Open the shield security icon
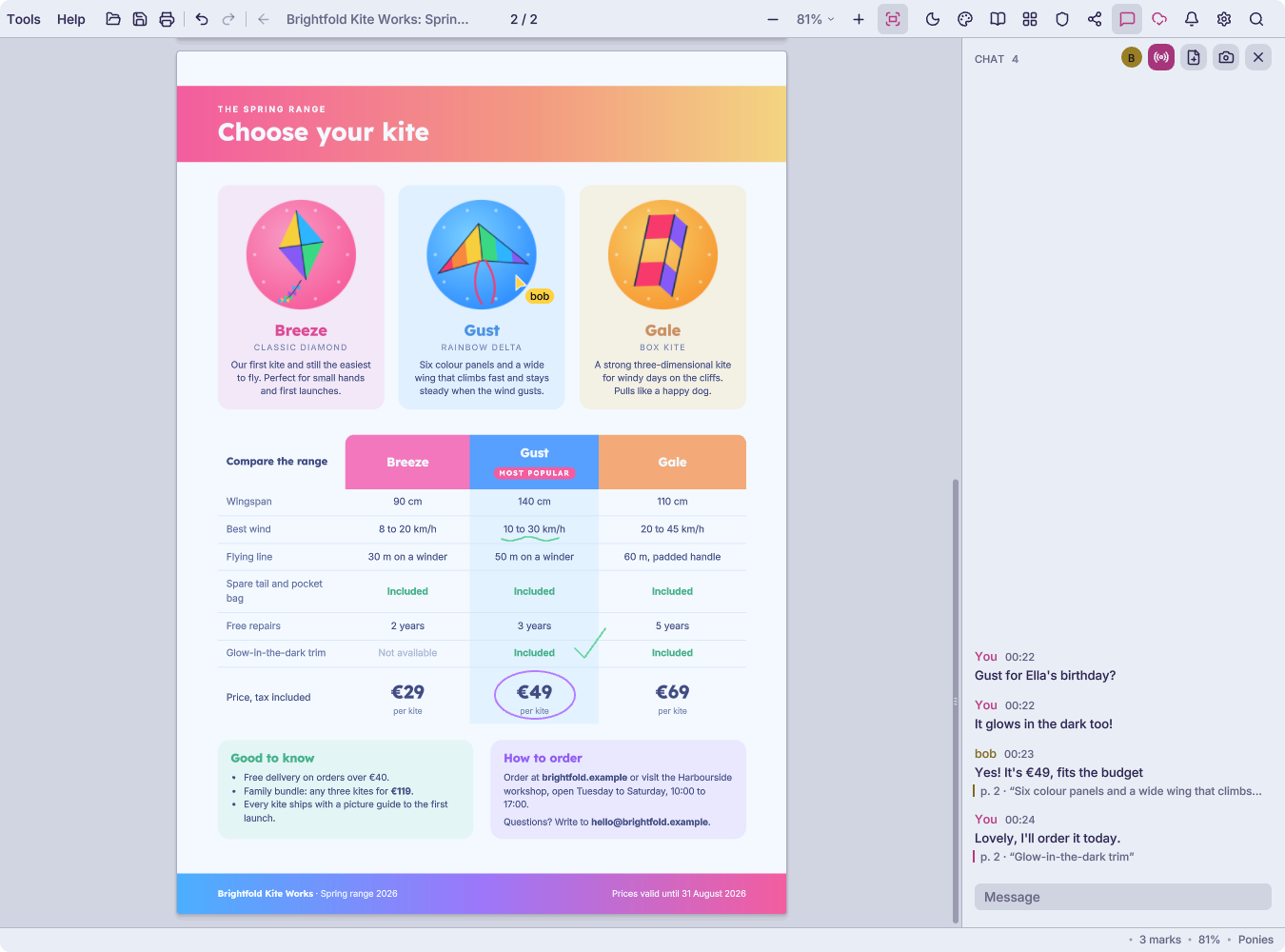Viewport: 1285px width, 952px height. click(1062, 19)
